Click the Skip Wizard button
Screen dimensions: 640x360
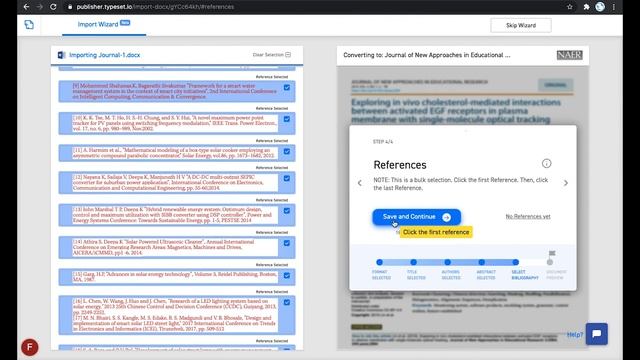pyautogui.click(x=521, y=25)
